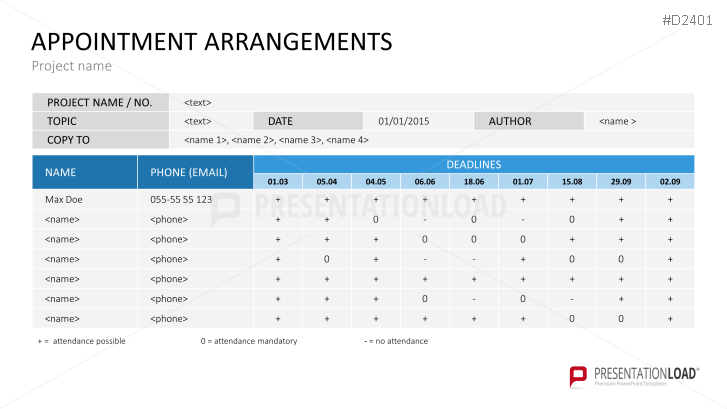Select the AUTHOR label cell
This screenshot has width=727, height=409.
528,121
